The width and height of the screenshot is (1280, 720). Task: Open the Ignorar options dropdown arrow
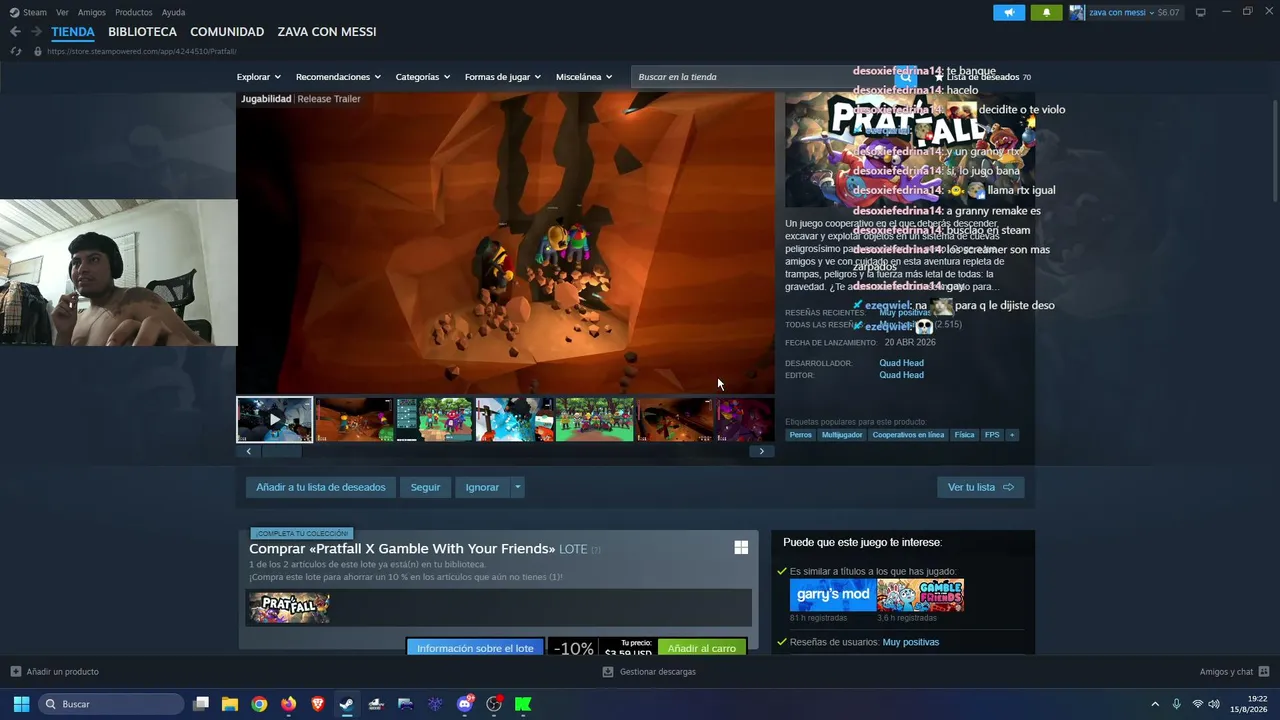point(517,487)
